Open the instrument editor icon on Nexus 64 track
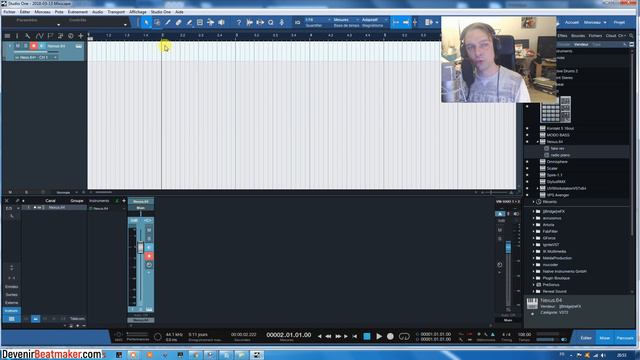The image size is (640, 360). 78,46
